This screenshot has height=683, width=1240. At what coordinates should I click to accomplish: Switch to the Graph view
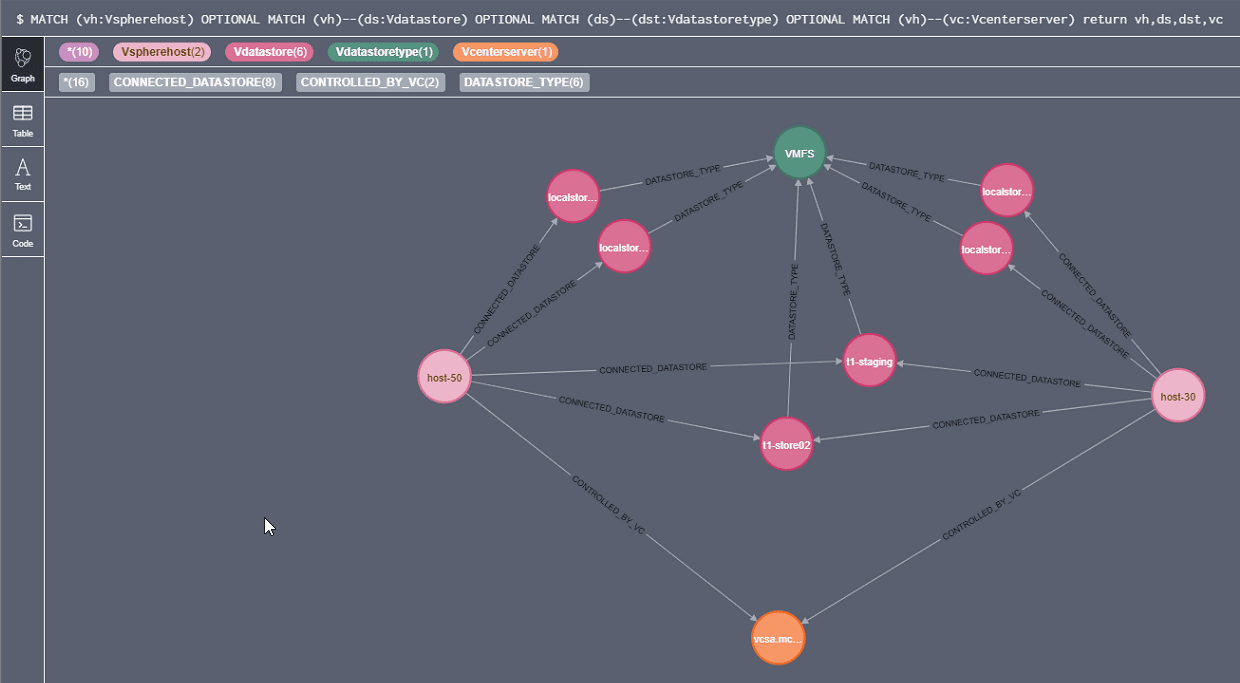pyautogui.click(x=22, y=63)
